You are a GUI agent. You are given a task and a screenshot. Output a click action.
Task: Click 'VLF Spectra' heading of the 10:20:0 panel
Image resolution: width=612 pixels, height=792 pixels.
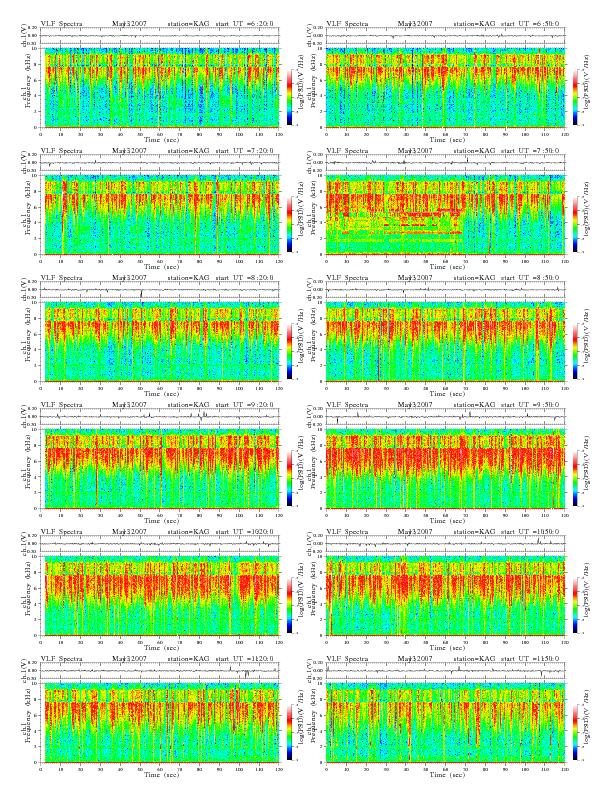click(x=61, y=532)
